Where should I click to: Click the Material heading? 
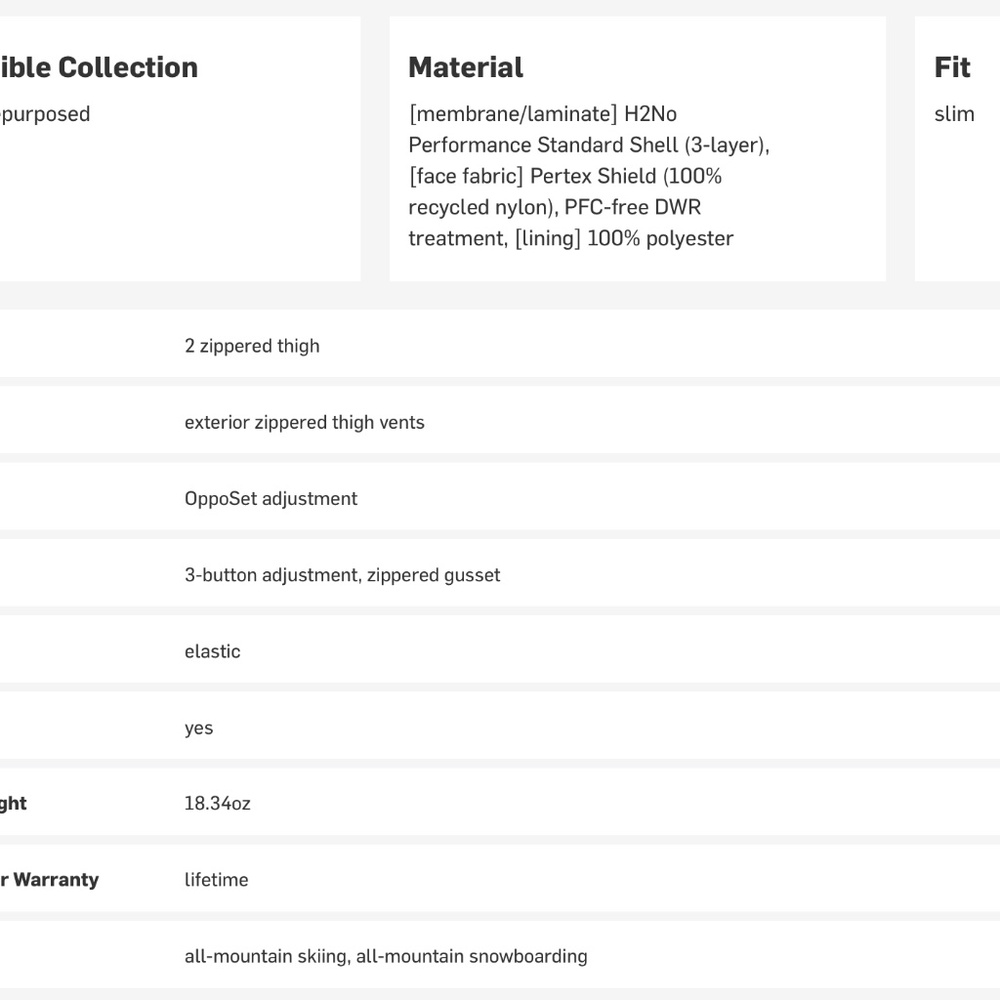click(466, 68)
